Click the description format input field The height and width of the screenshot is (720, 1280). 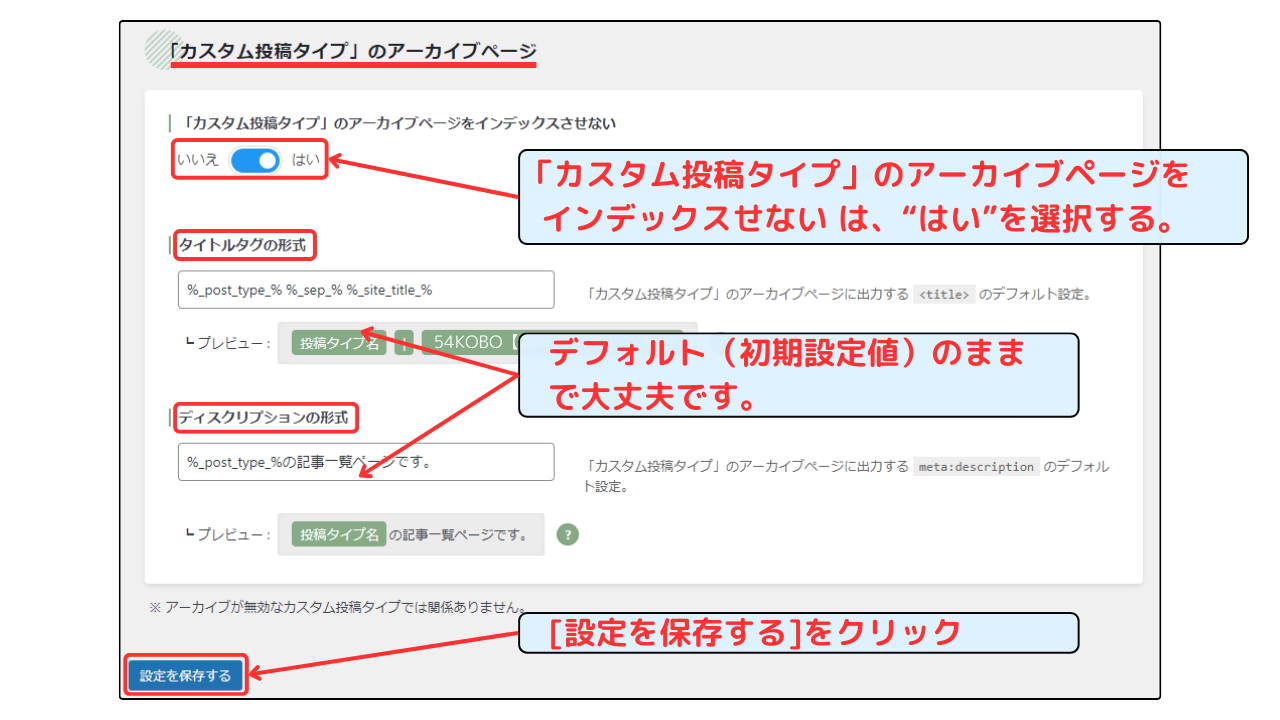coord(366,462)
